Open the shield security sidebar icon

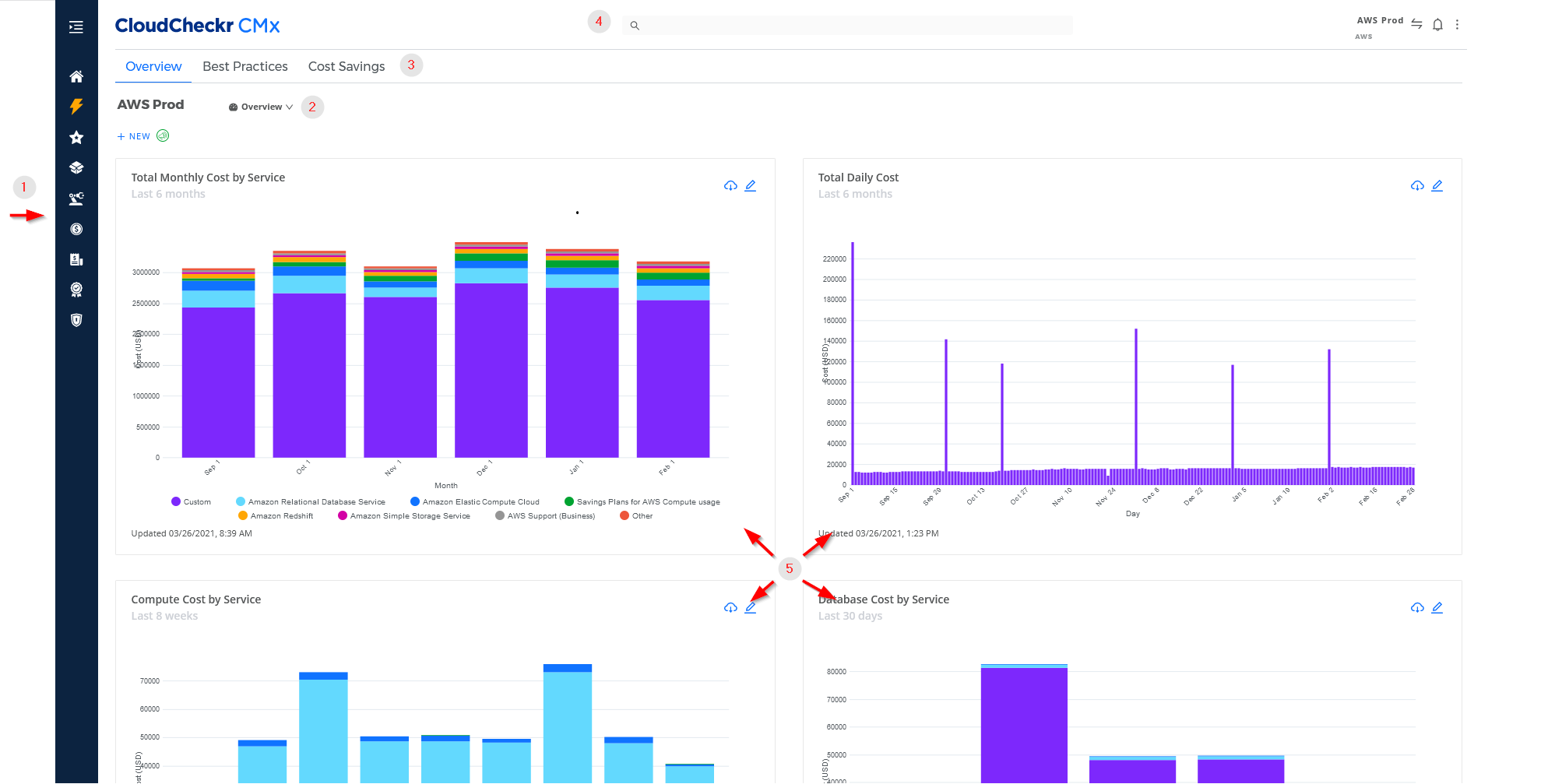coord(76,320)
